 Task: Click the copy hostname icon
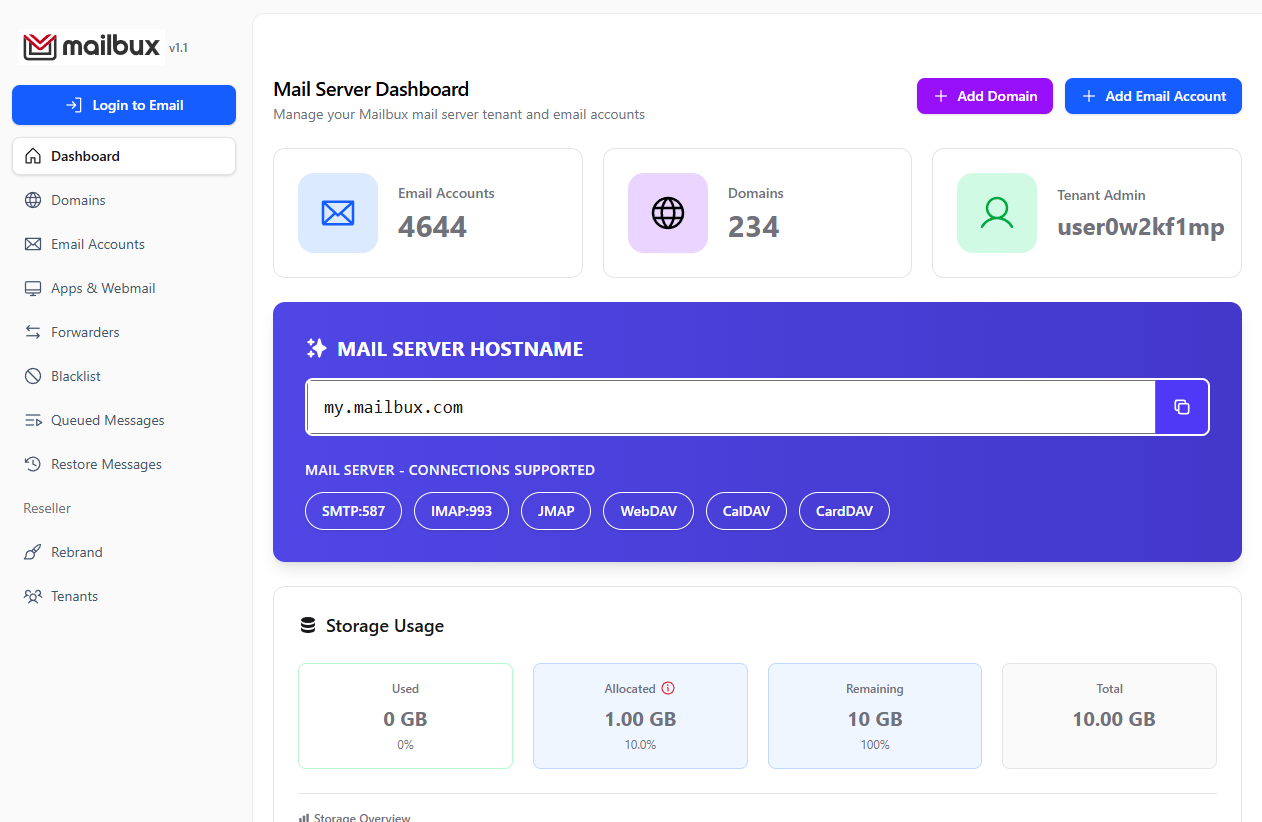(1182, 407)
